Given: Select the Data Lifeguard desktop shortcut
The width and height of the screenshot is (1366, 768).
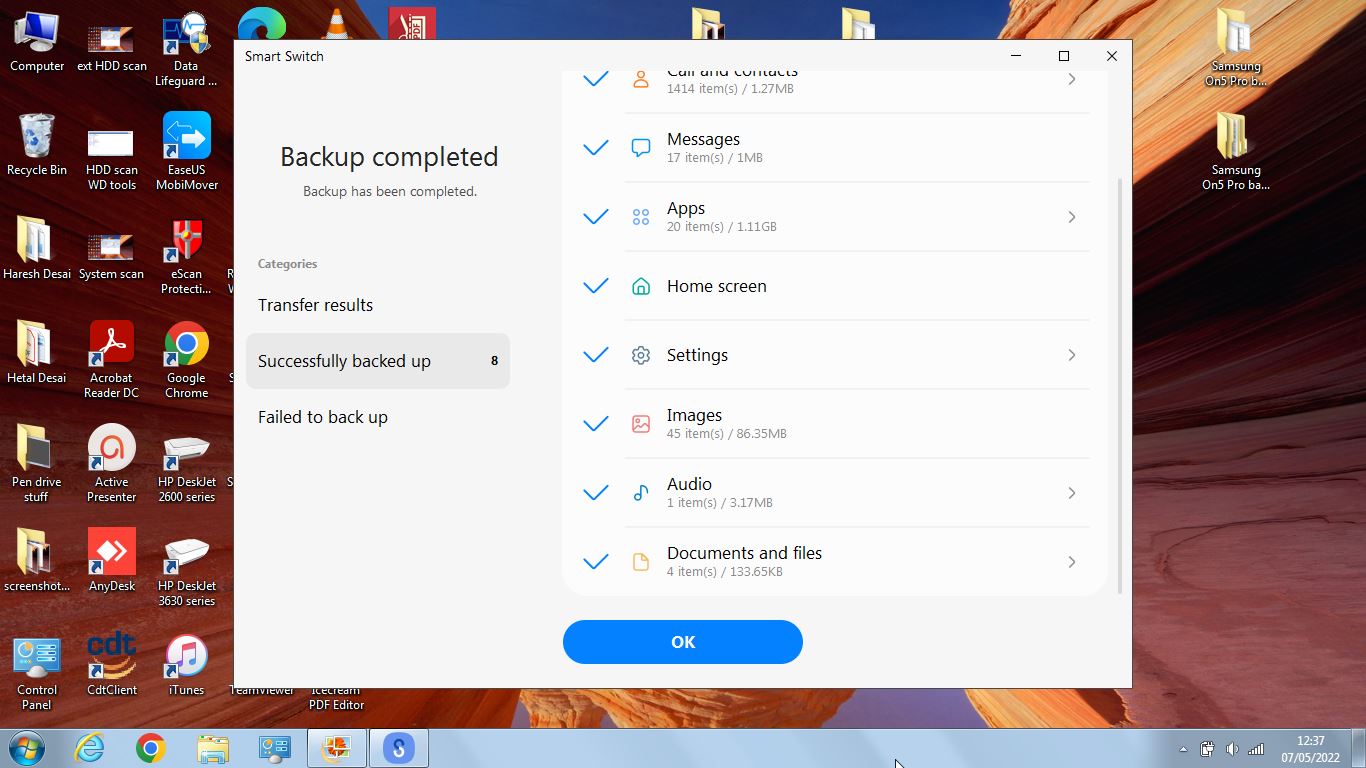Looking at the screenshot, I should [x=186, y=49].
